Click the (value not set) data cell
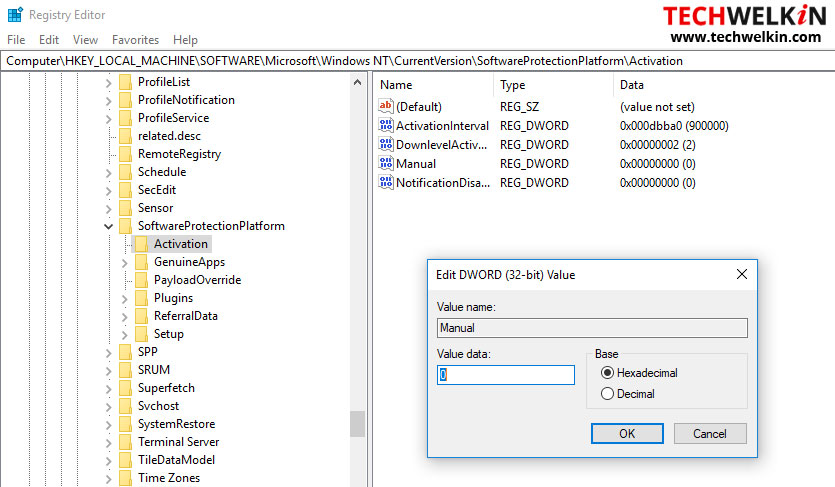 [x=657, y=106]
